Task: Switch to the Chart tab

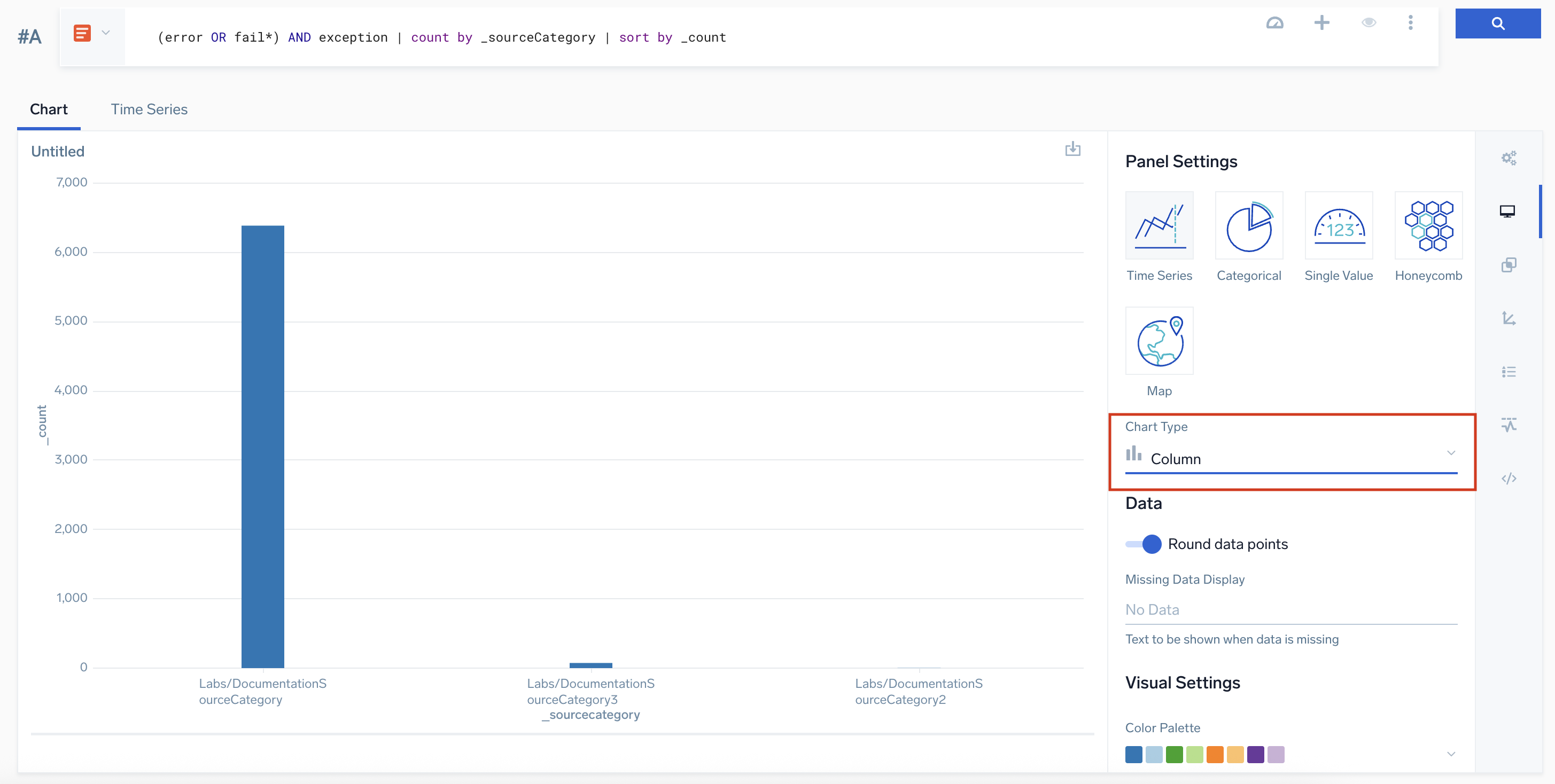Action: tap(48, 110)
